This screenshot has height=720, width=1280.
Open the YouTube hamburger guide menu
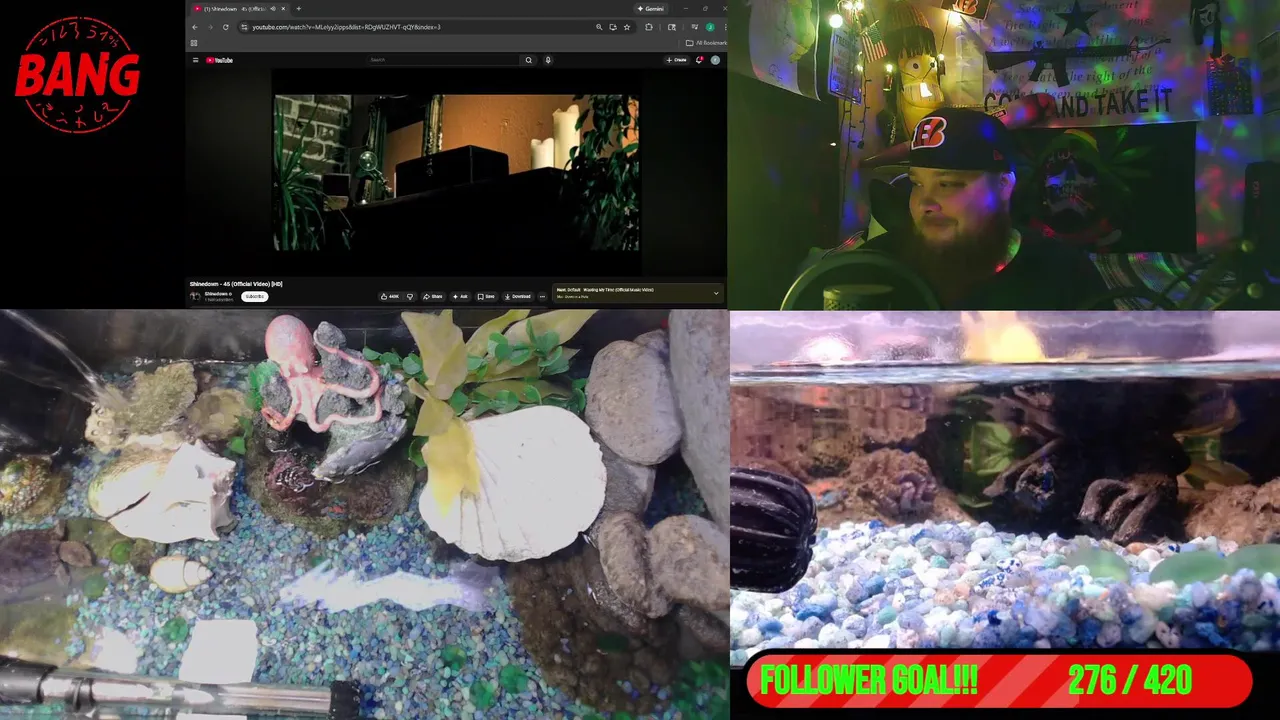pyautogui.click(x=195, y=60)
